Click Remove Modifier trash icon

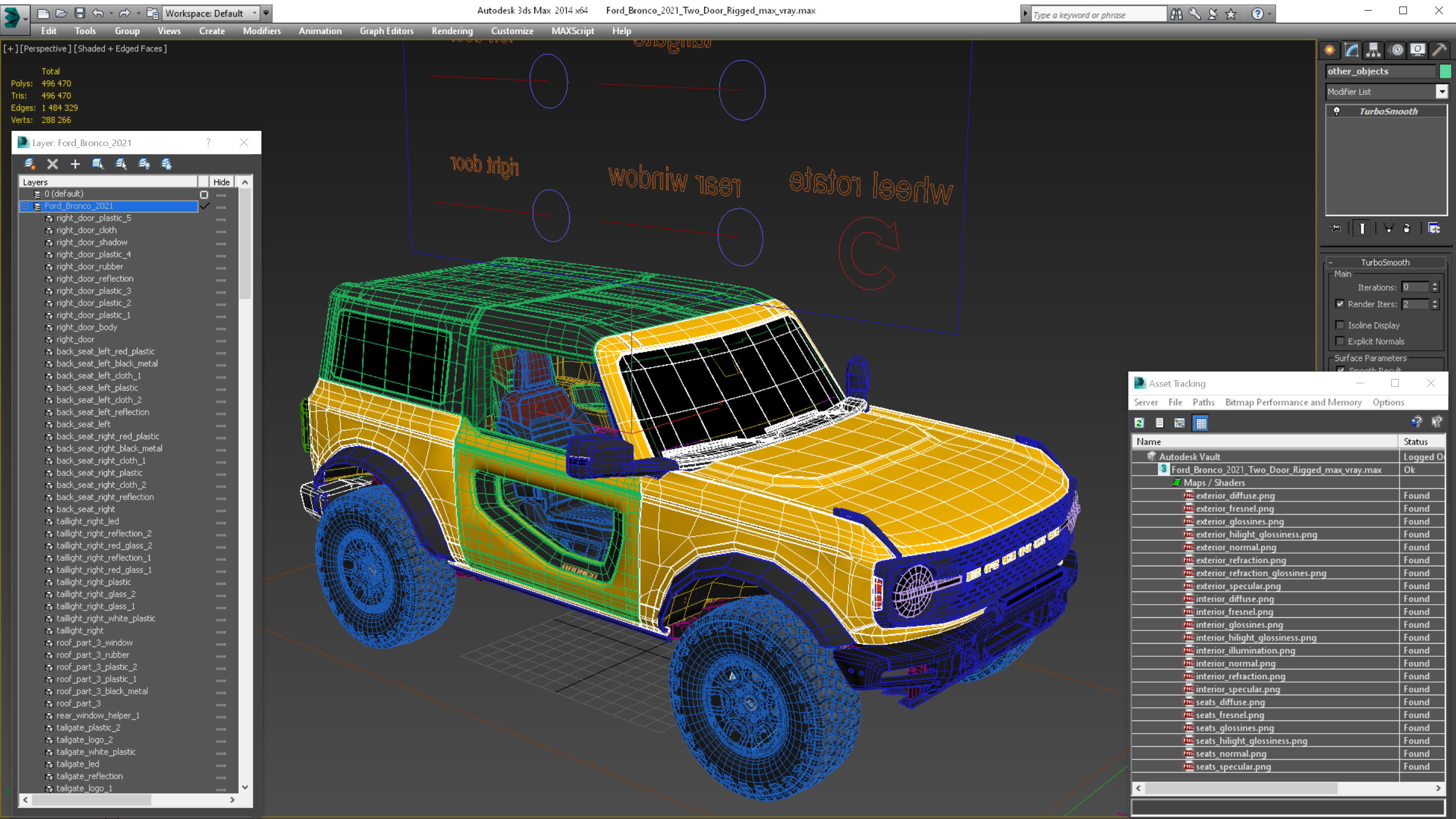point(1407,229)
